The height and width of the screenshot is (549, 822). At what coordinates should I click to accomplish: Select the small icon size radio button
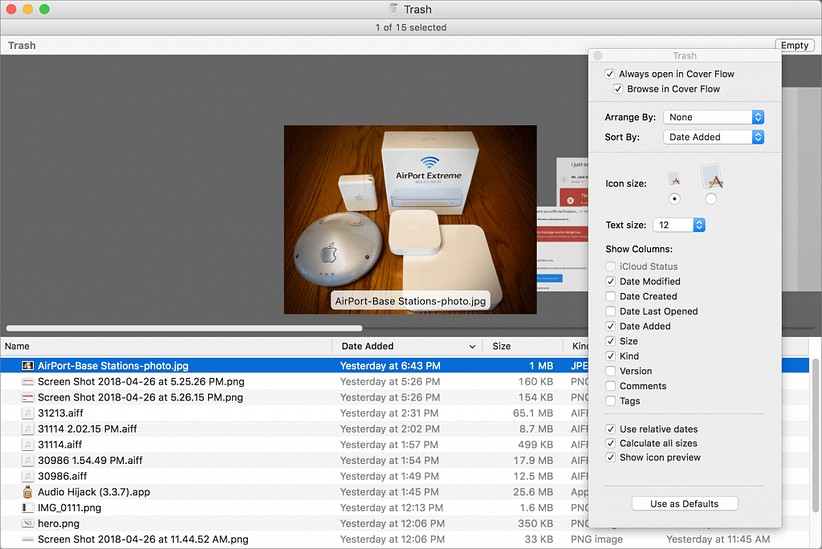(675, 199)
